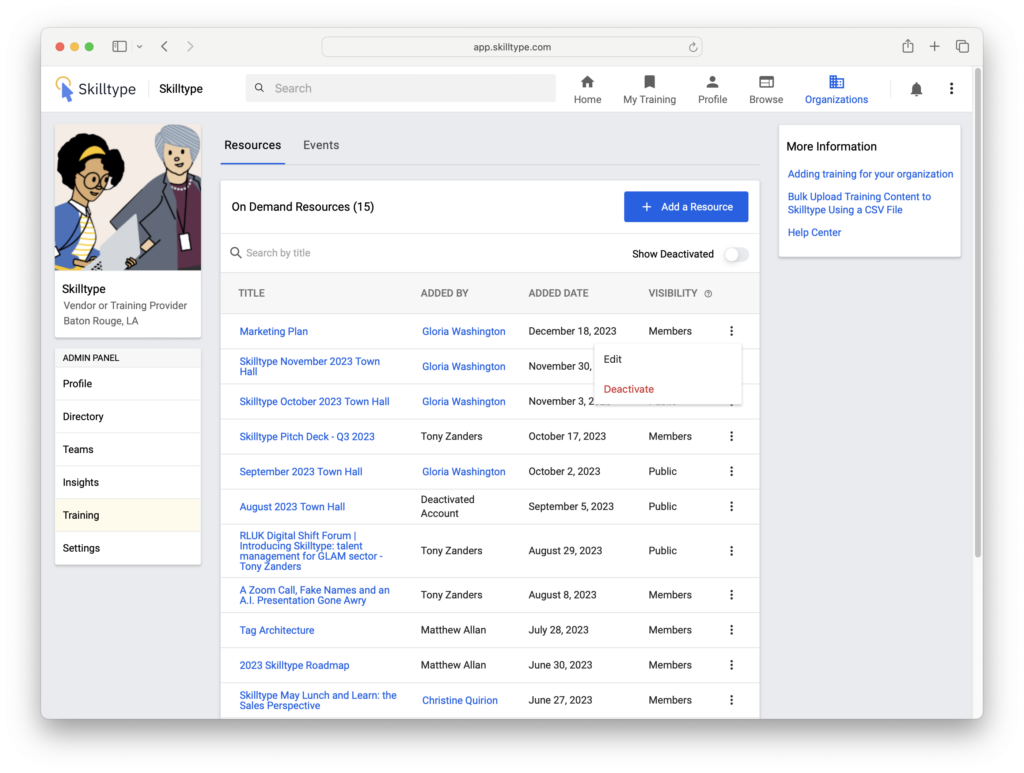Screen dimensions: 1024x773
Task: Expand actions for August 2023 Town Hall
Action: click(731, 506)
